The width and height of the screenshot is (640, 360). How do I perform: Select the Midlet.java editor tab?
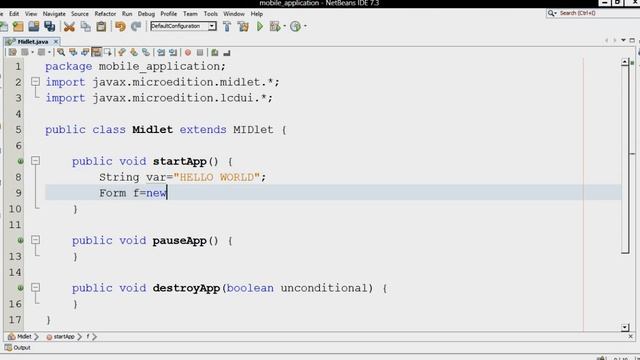pos(32,42)
